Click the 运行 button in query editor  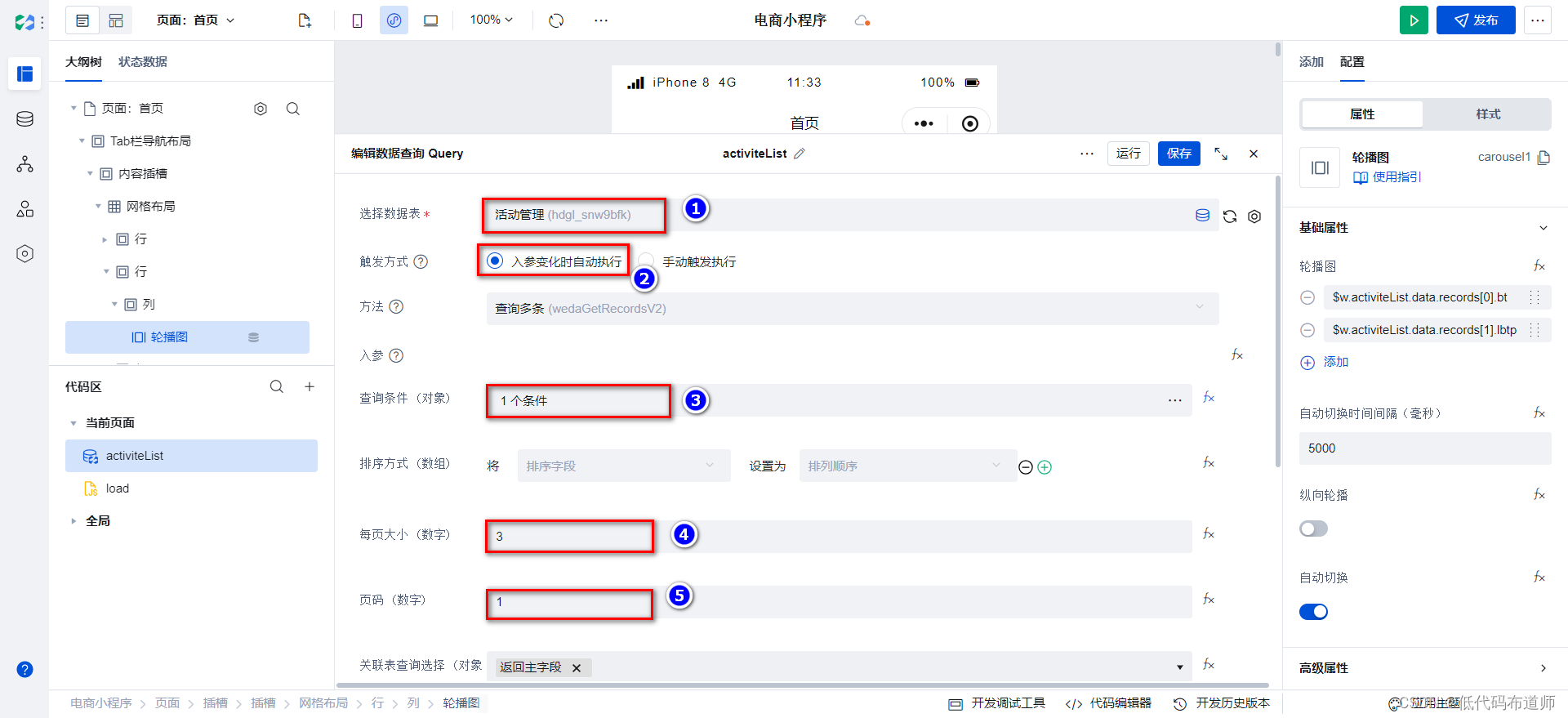point(1129,154)
